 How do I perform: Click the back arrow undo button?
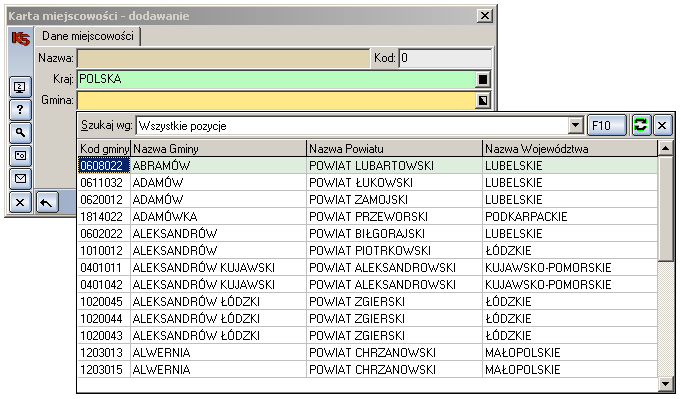coord(47,202)
